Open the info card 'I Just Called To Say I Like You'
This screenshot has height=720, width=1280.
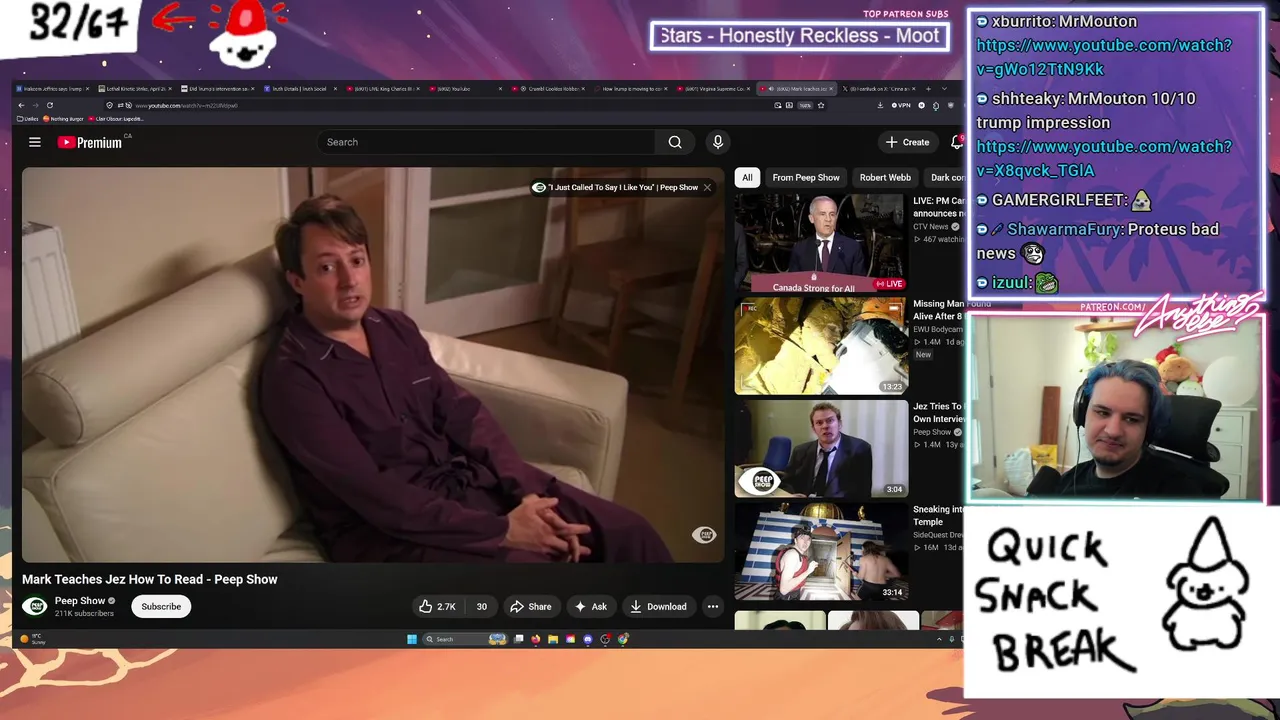click(x=616, y=187)
